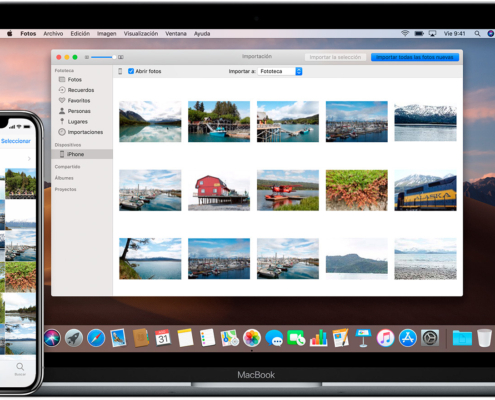Open Reminders from the Dock

[207, 338]
